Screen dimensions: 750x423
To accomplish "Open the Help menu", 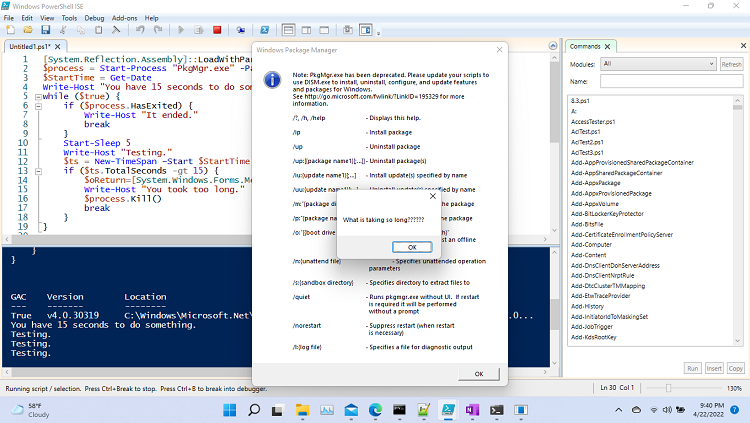I will click(x=151, y=18).
